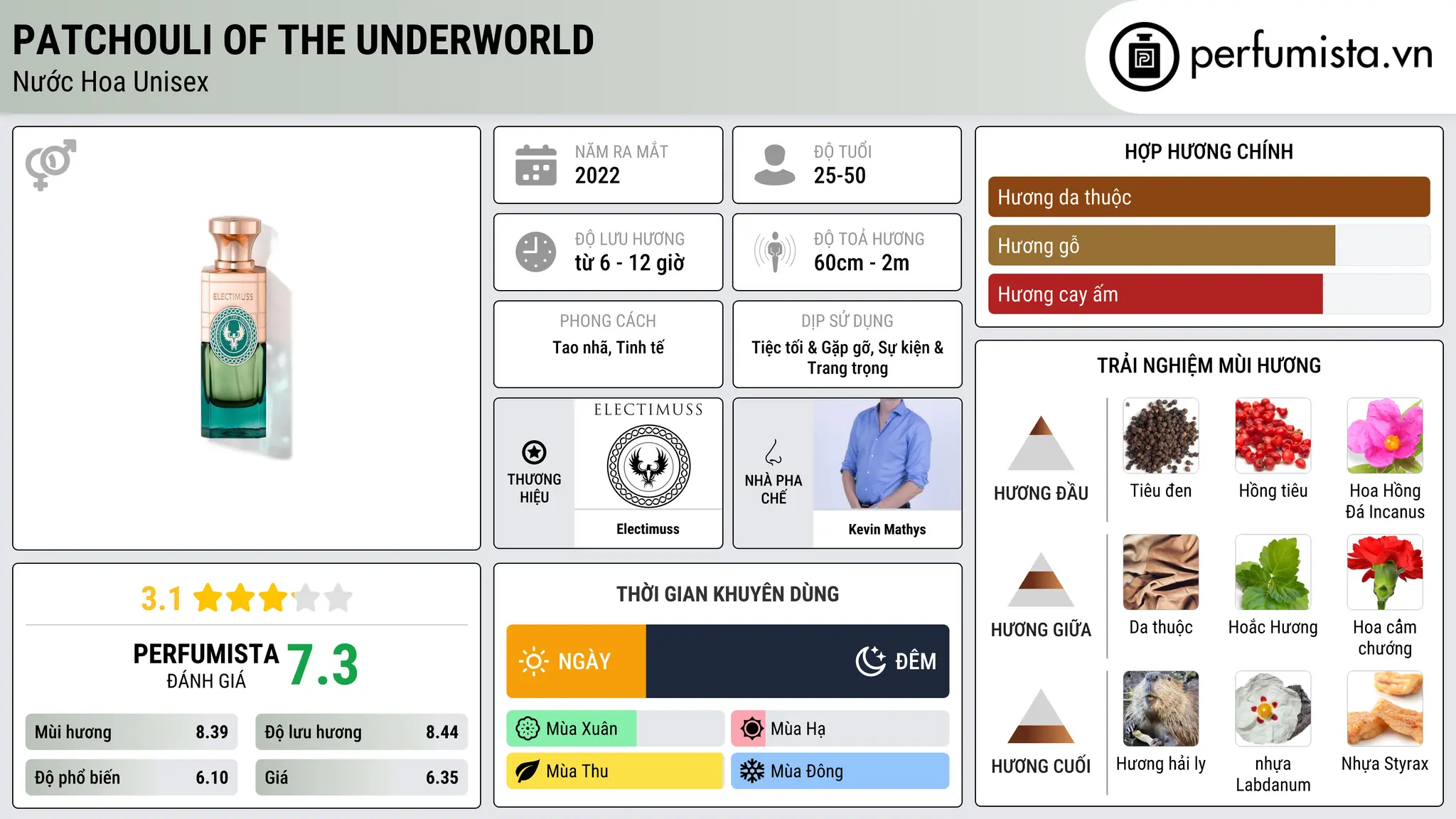Click the 3.1 star rating number
Screen dimensions: 1456x819
pos(161,599)
